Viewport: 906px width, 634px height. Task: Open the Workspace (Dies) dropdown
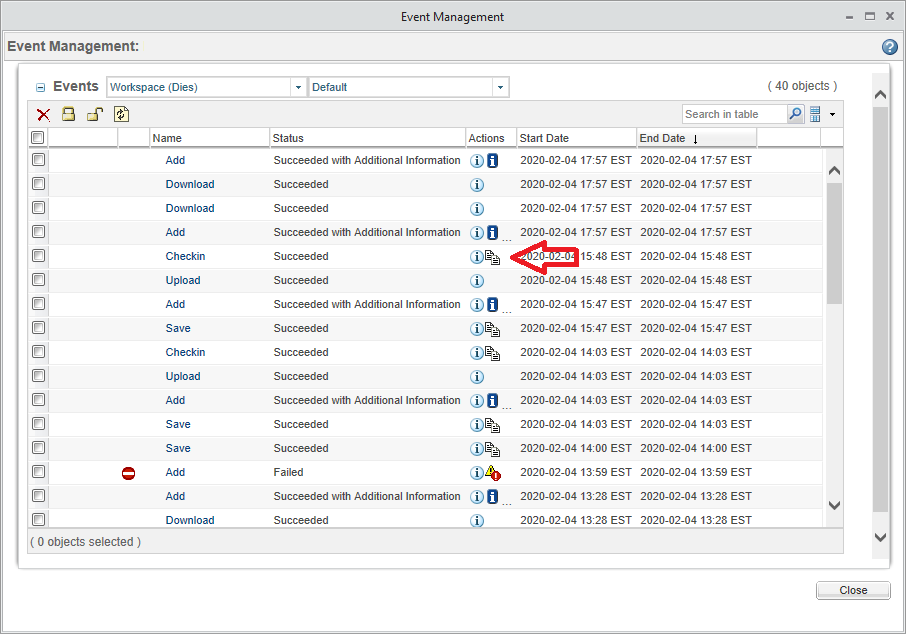[298, 87]
